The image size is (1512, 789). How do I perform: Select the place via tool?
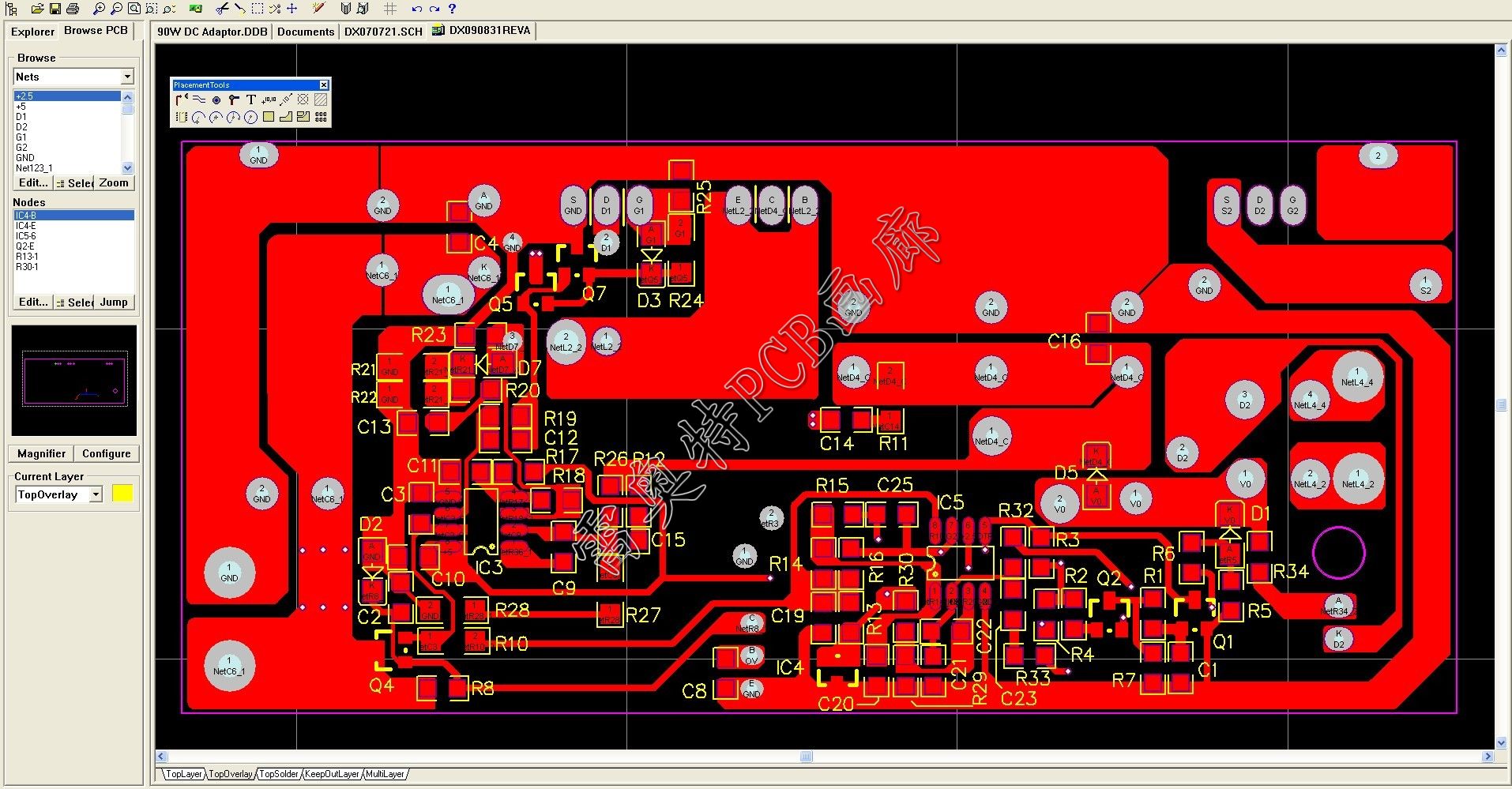(x=234, y=100)
